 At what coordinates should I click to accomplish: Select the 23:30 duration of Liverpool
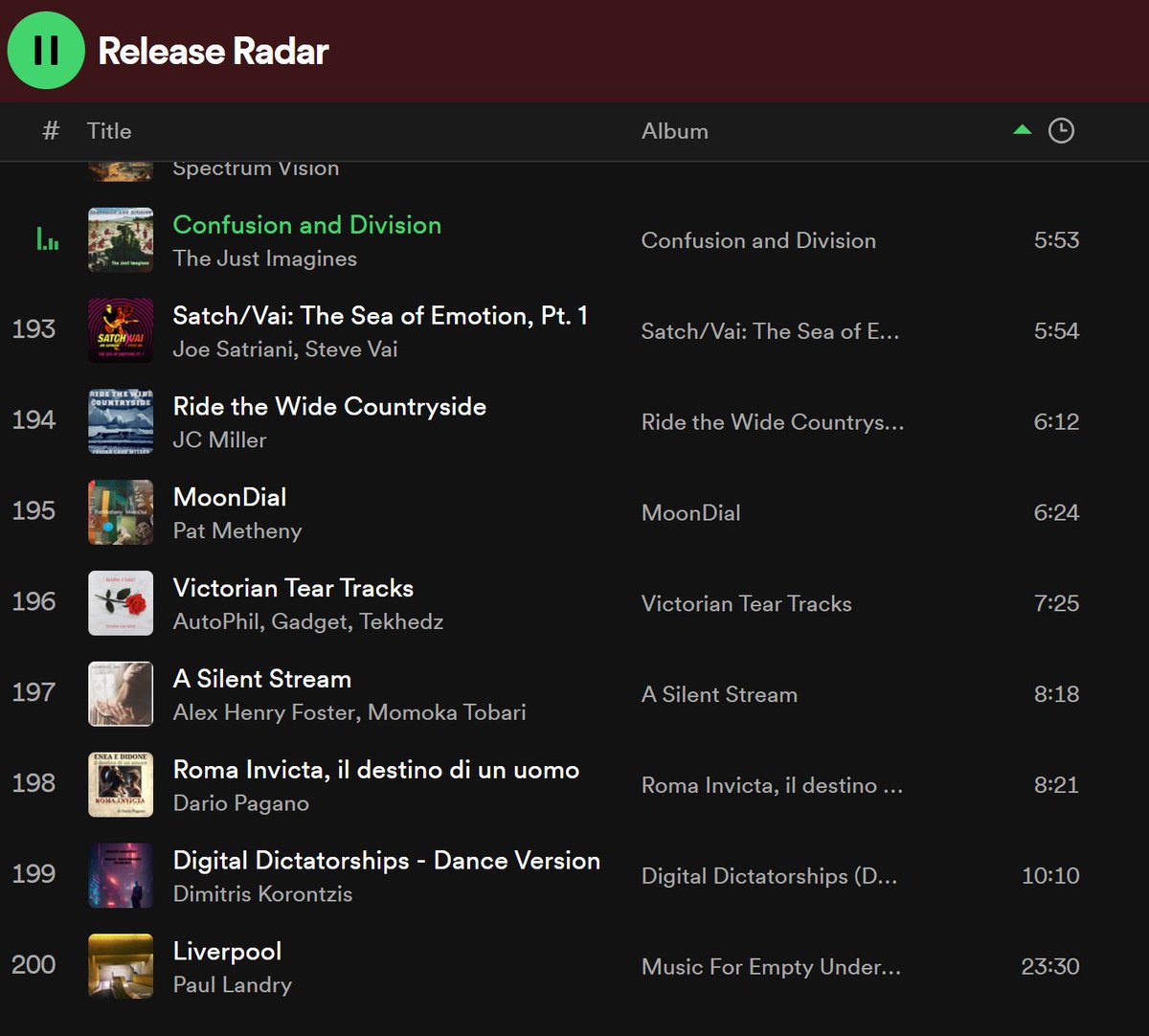click(1050, 966)
